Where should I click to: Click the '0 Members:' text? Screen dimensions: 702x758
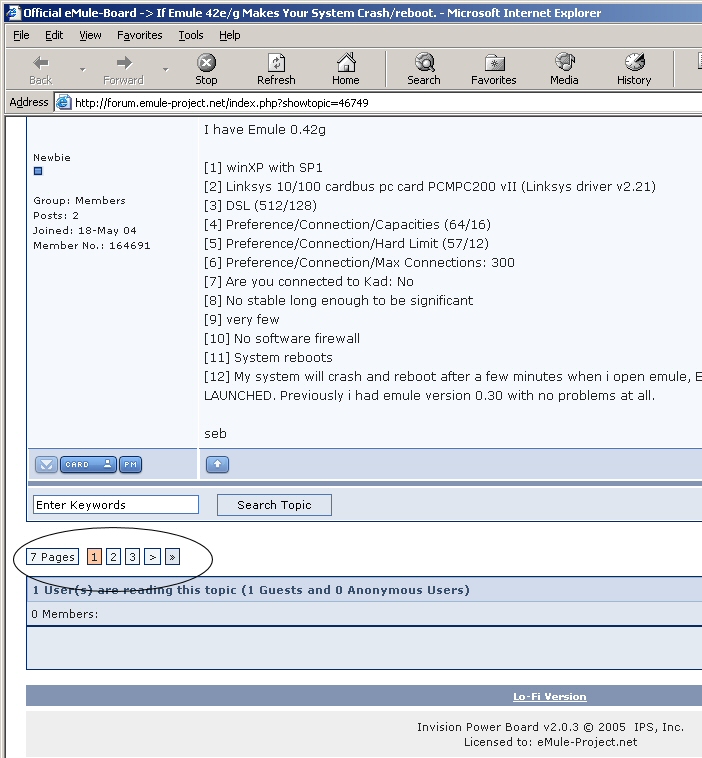click(65, 614)
